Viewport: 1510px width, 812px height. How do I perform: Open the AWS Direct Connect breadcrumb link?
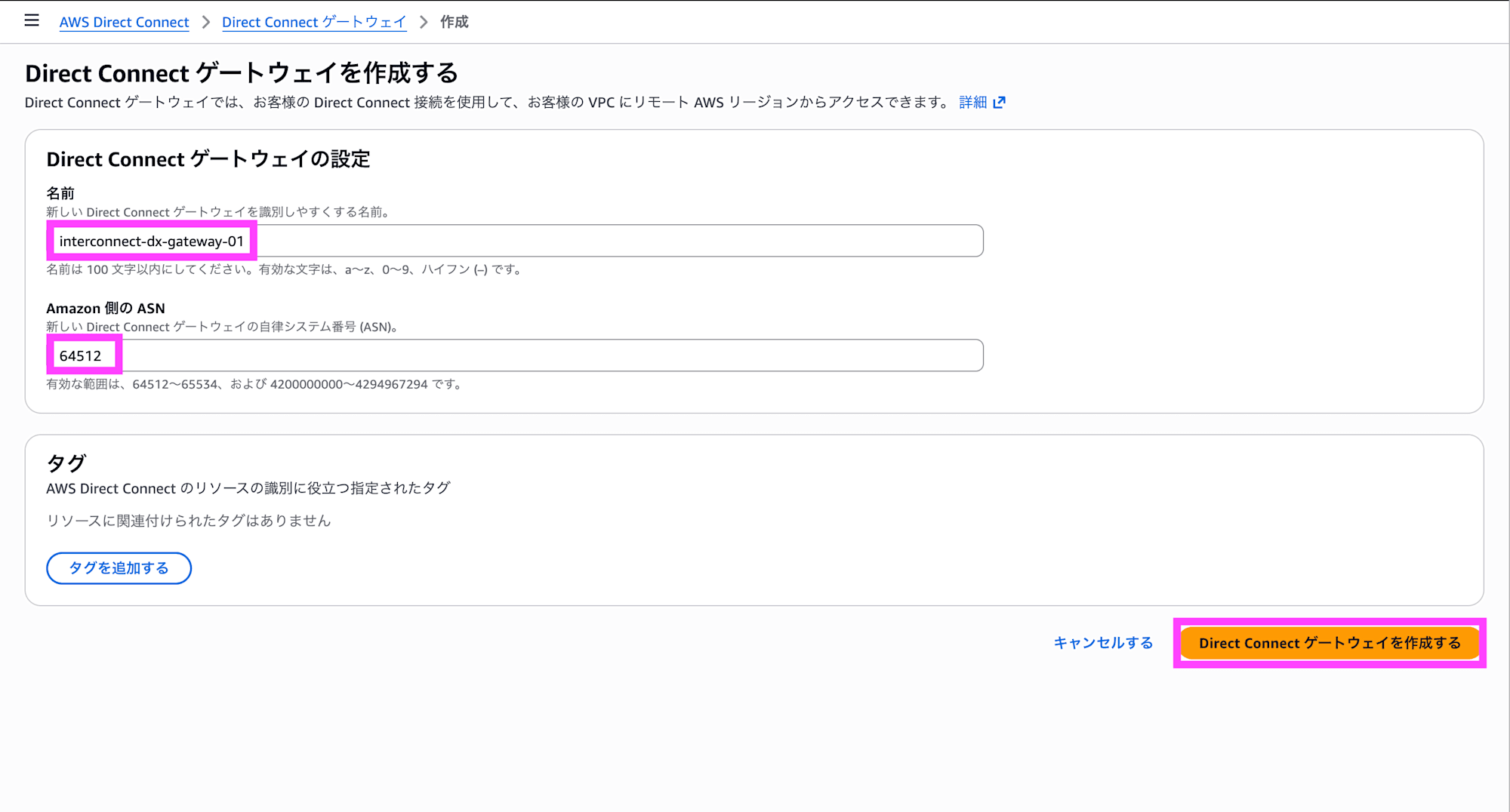pos(124,22)
